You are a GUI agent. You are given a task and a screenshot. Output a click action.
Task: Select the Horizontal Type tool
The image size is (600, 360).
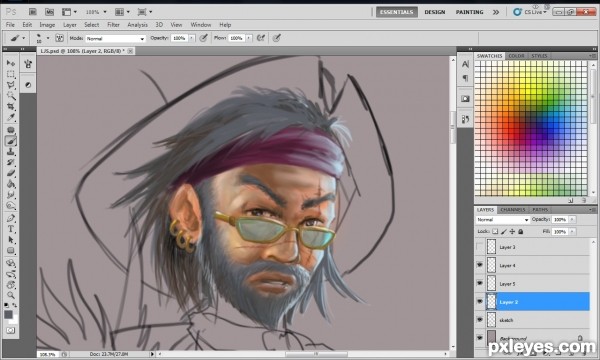coord(11,229)
